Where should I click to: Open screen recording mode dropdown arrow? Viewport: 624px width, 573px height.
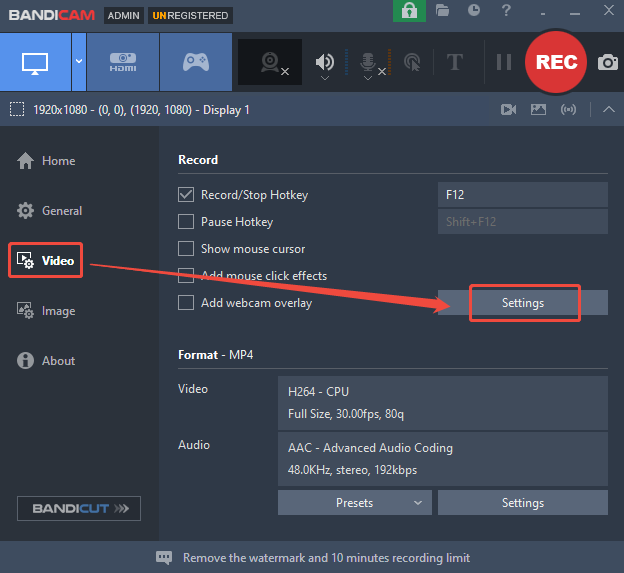(79, 62)
